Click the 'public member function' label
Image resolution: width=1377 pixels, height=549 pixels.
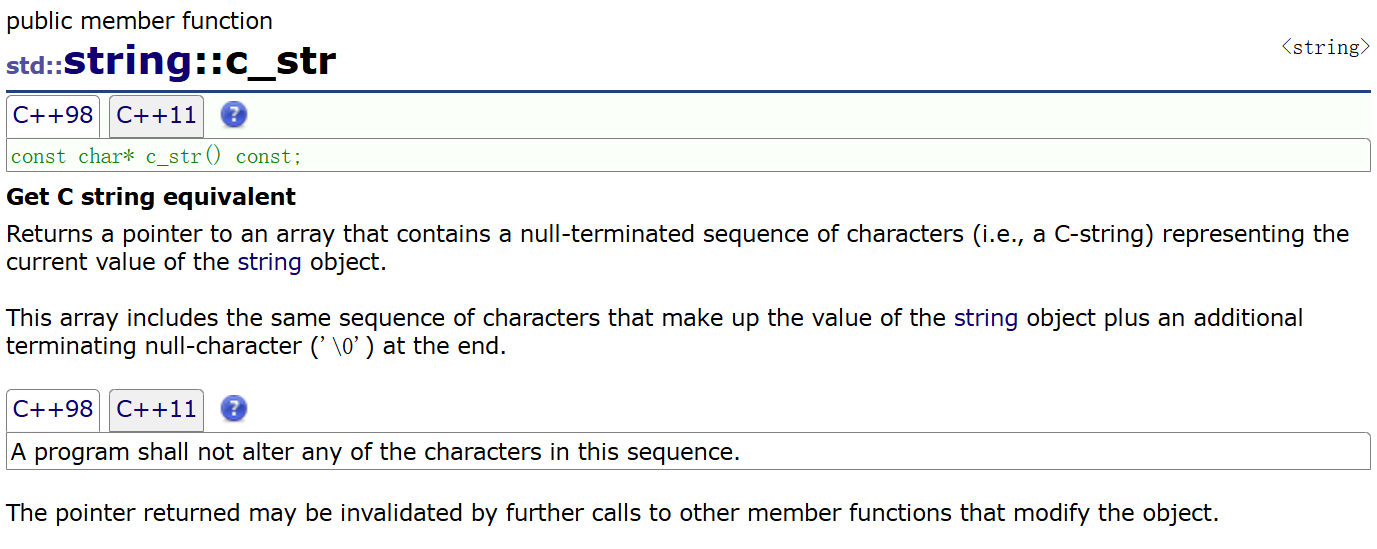139,21
